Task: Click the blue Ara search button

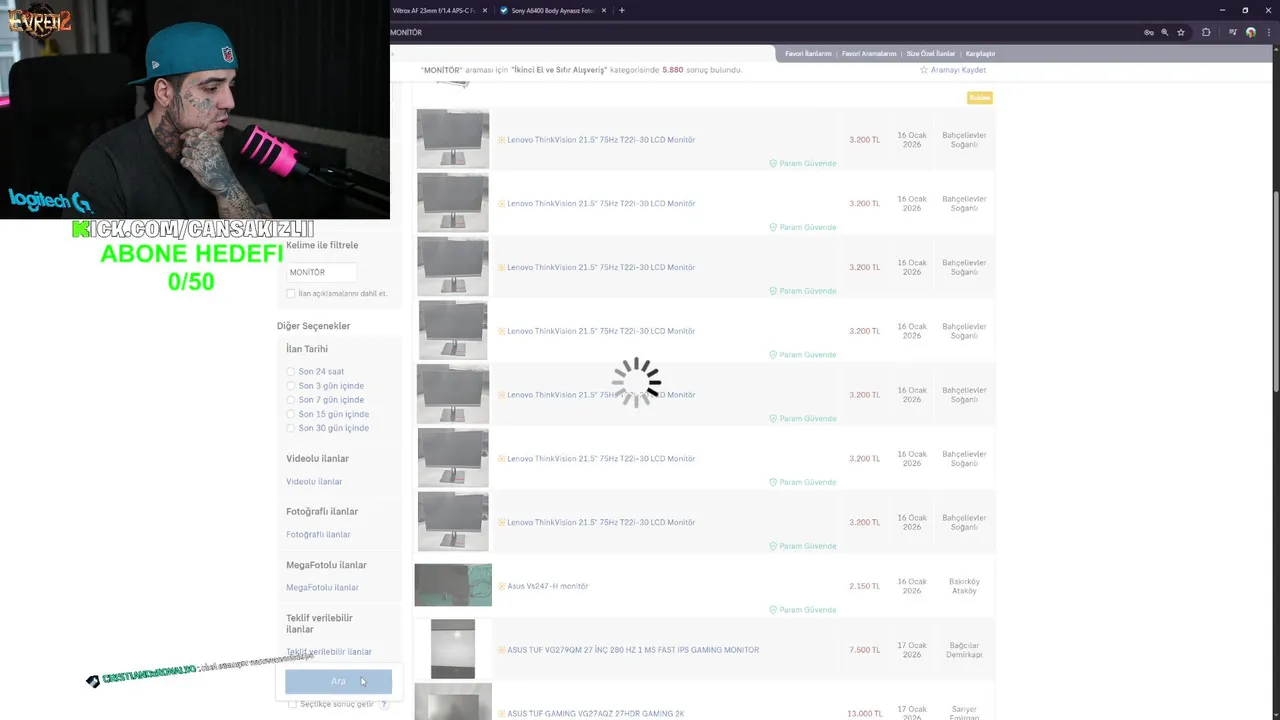Action: 338,682
